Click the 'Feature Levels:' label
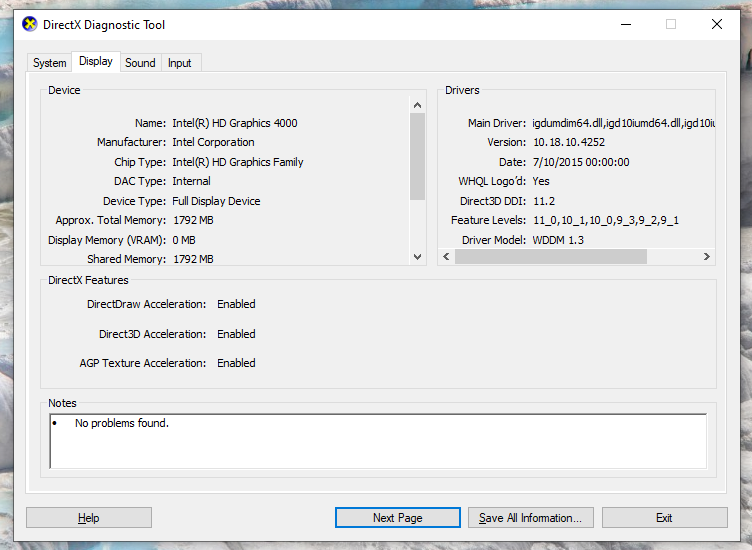The image size is (752, 550). point(488,220)
